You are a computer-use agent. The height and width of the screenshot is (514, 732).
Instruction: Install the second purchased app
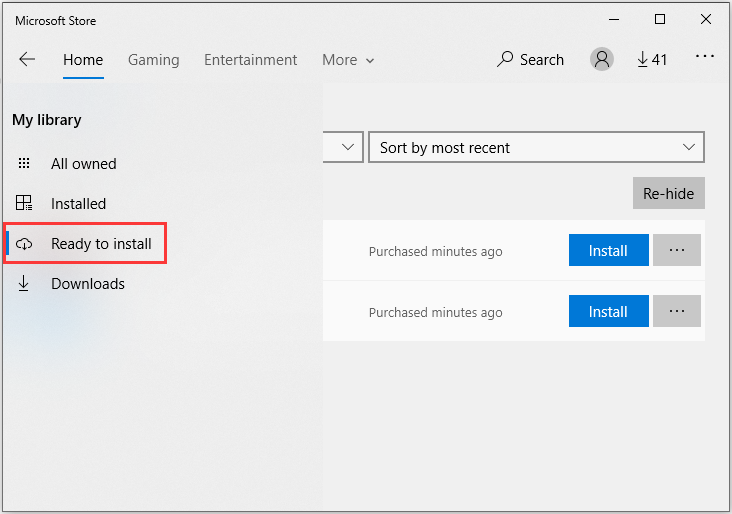click(x=608, y=312)
